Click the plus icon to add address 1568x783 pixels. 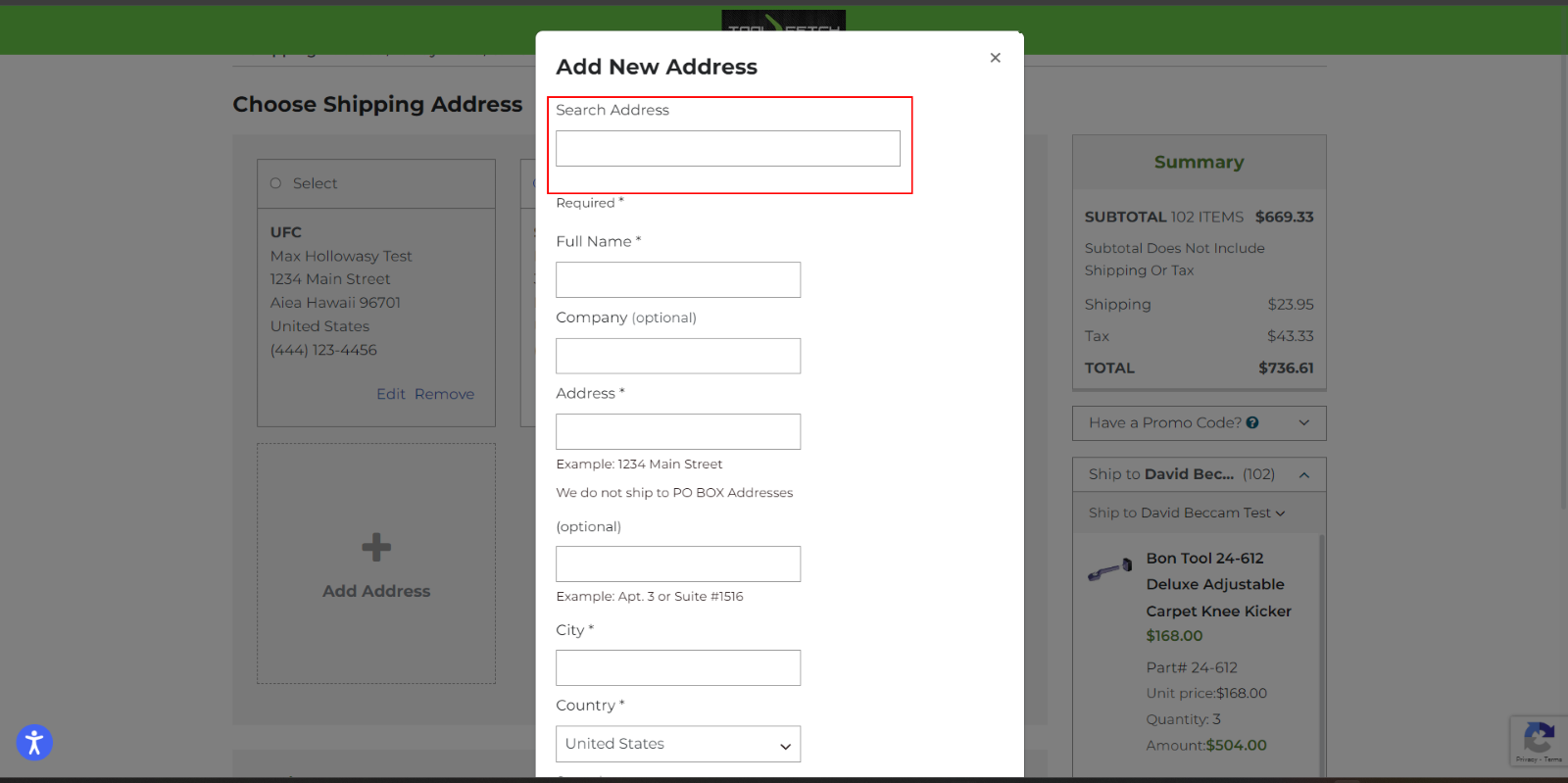376,547
